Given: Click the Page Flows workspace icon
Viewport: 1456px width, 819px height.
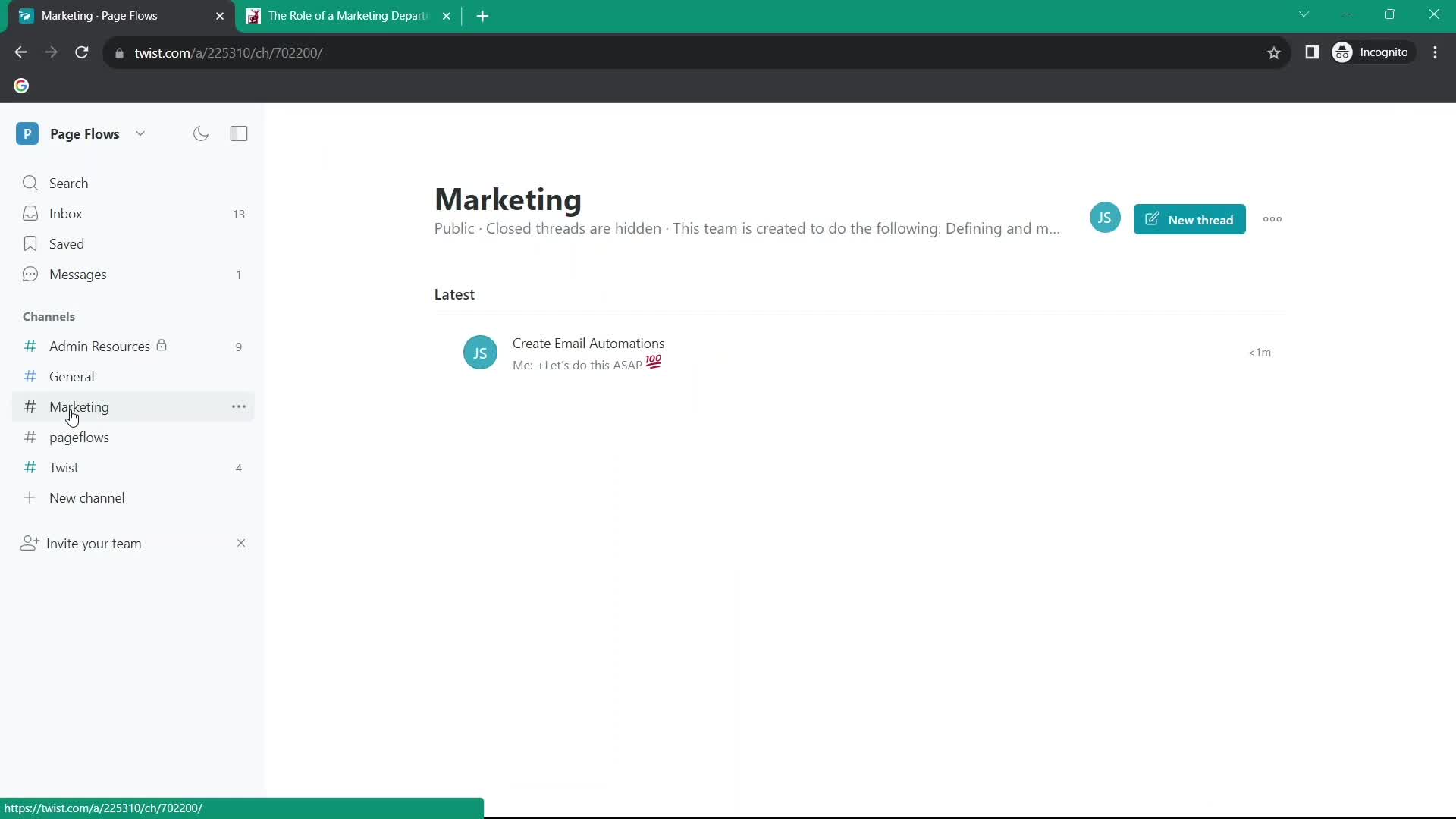Looking at the screenshot, I should (x=27, y=134).
